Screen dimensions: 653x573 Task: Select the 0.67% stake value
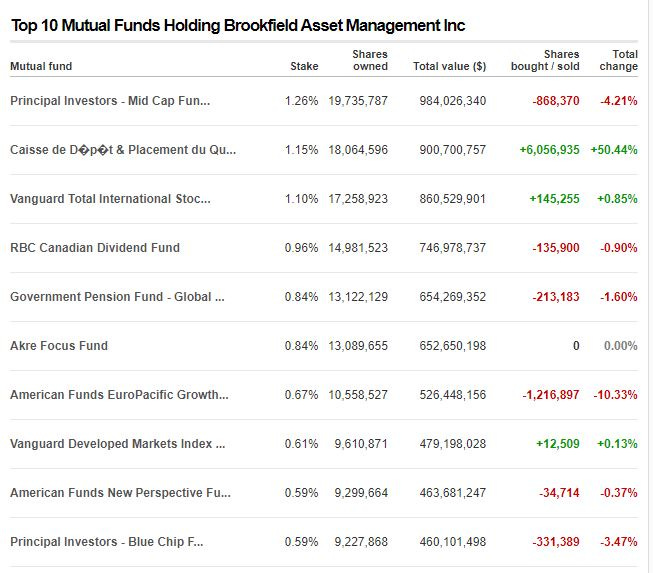point(301,395)
